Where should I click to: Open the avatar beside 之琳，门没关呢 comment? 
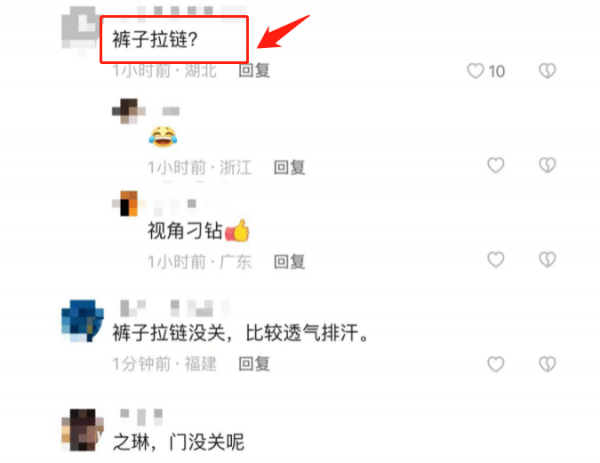(x=83, y=430)
